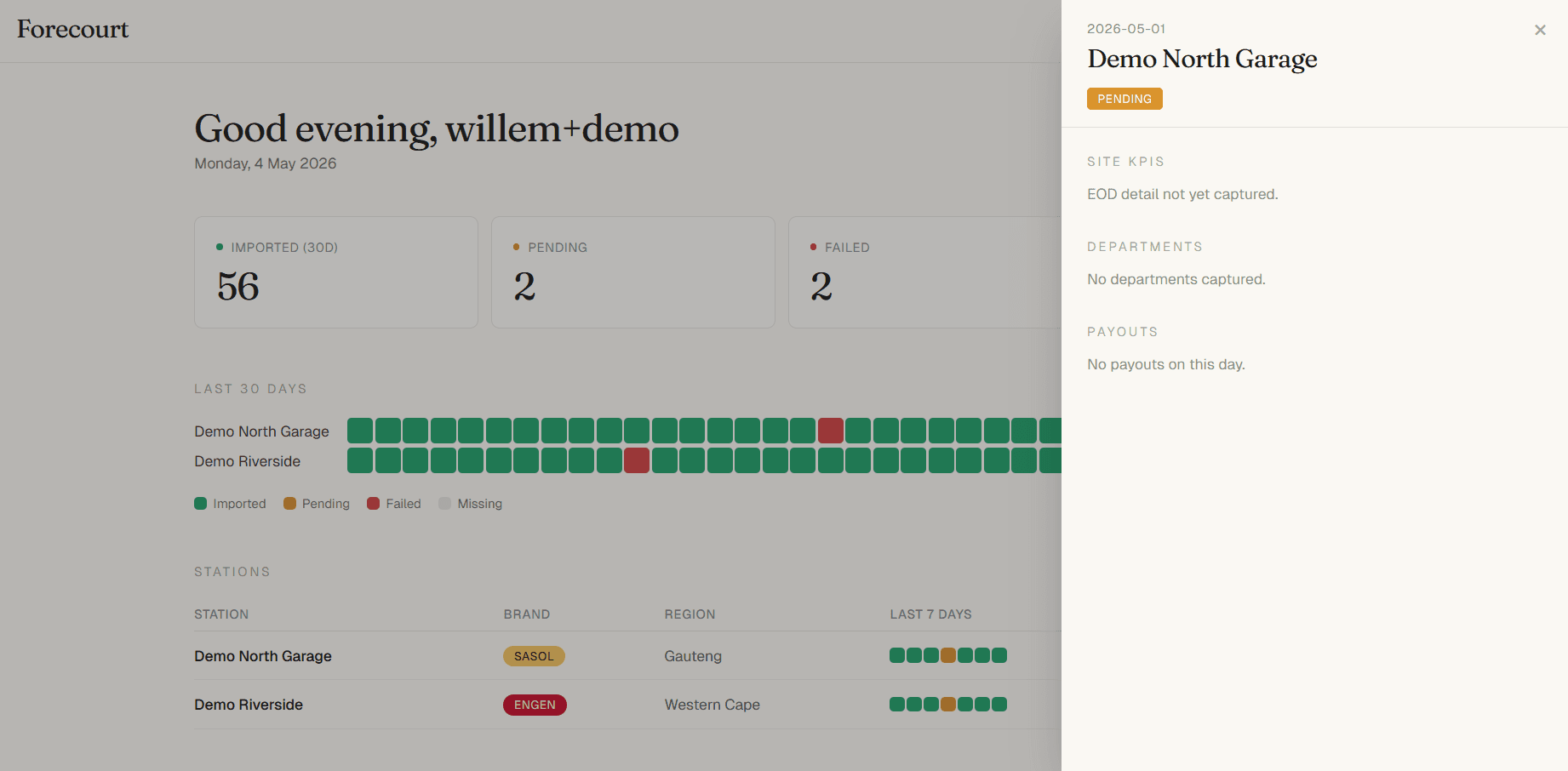Click the LAST 7 DAYS column header

(x=930, y=614)
